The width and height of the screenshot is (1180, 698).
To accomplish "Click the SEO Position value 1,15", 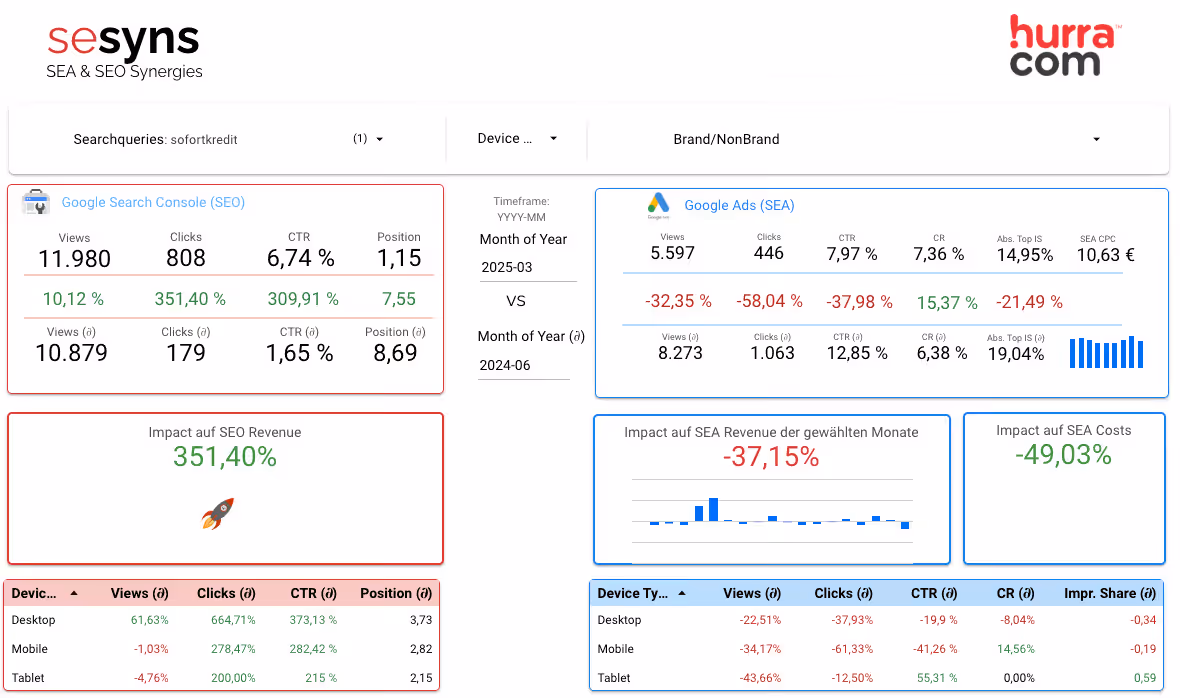I will click(x=399, y=258).
